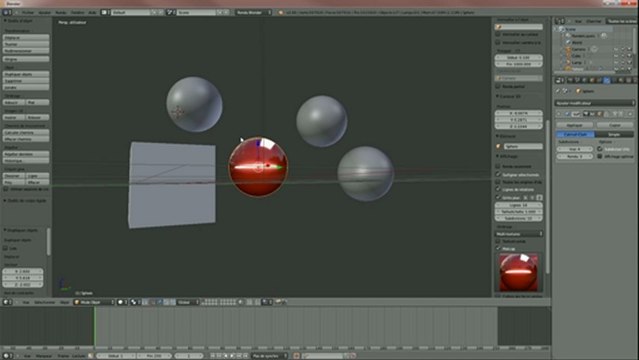639x360 pixels.
Task: Select the Simple subdivision tab
Action: pyautogui.click(x=614, y=134)
